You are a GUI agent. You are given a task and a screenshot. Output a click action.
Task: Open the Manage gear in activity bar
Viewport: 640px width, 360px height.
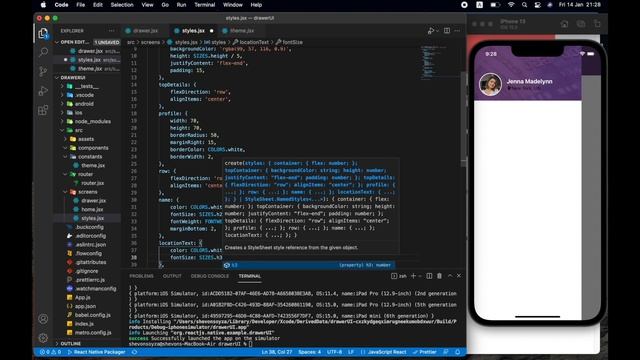(43, 338)
